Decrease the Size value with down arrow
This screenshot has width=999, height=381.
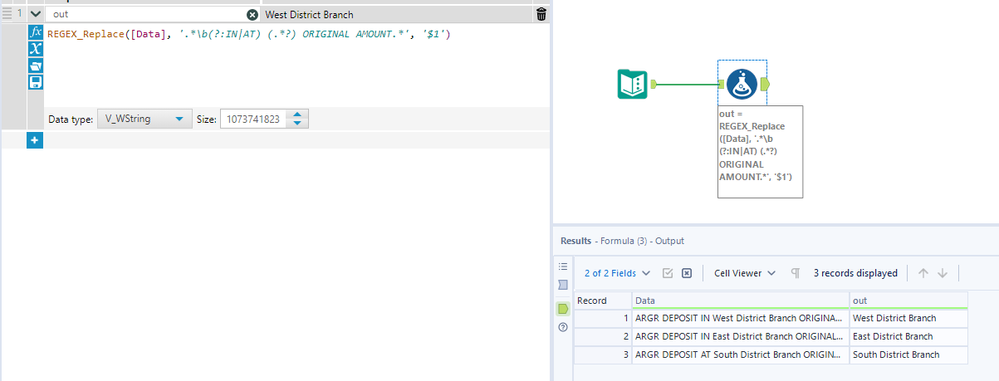click(297, 123)
